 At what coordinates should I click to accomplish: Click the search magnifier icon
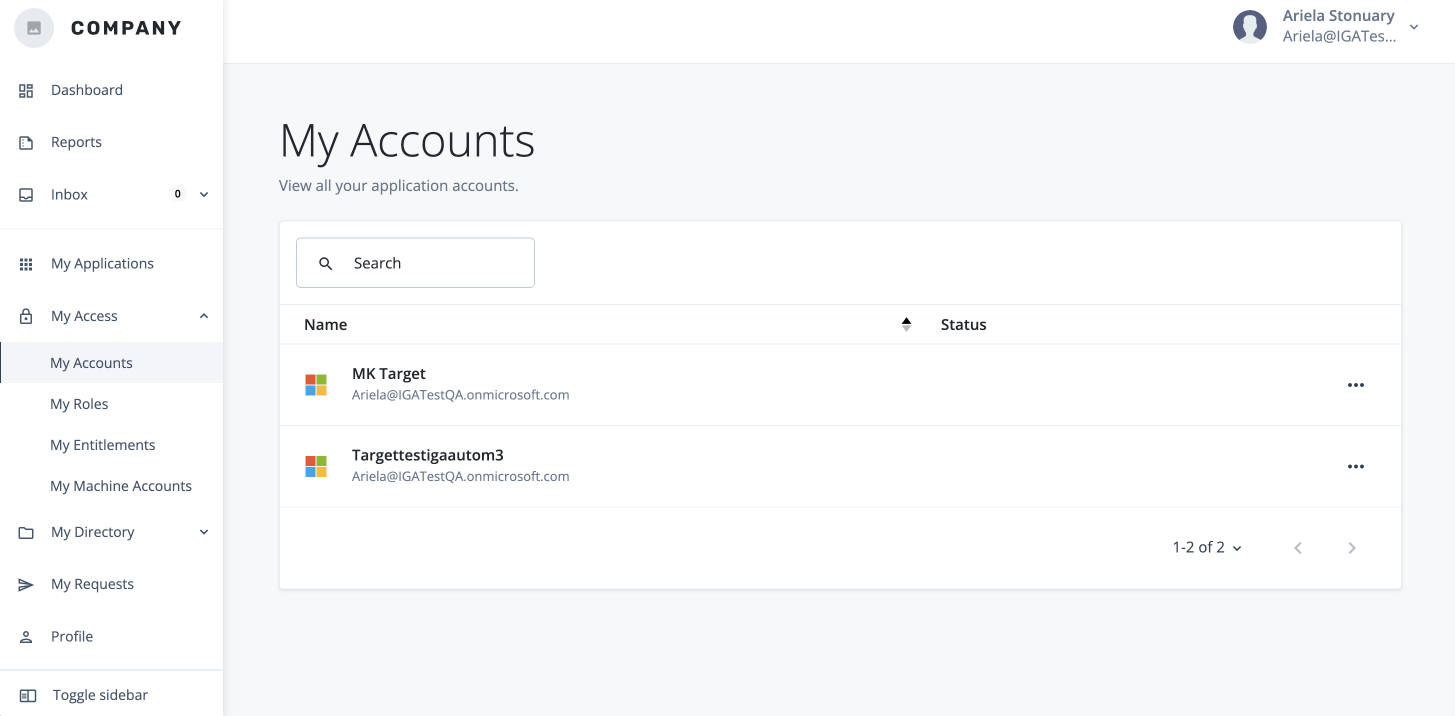pos(325,262)
